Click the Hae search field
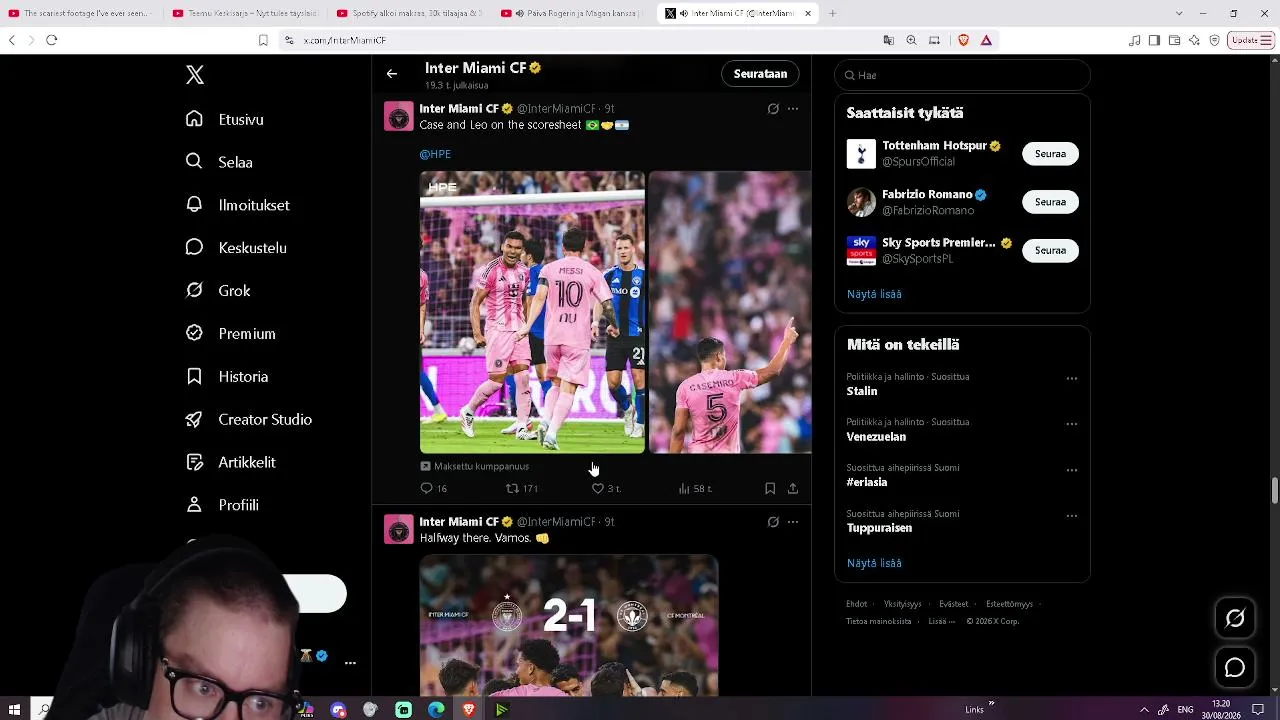This screenshot has width=1280, height=720. 962,75
